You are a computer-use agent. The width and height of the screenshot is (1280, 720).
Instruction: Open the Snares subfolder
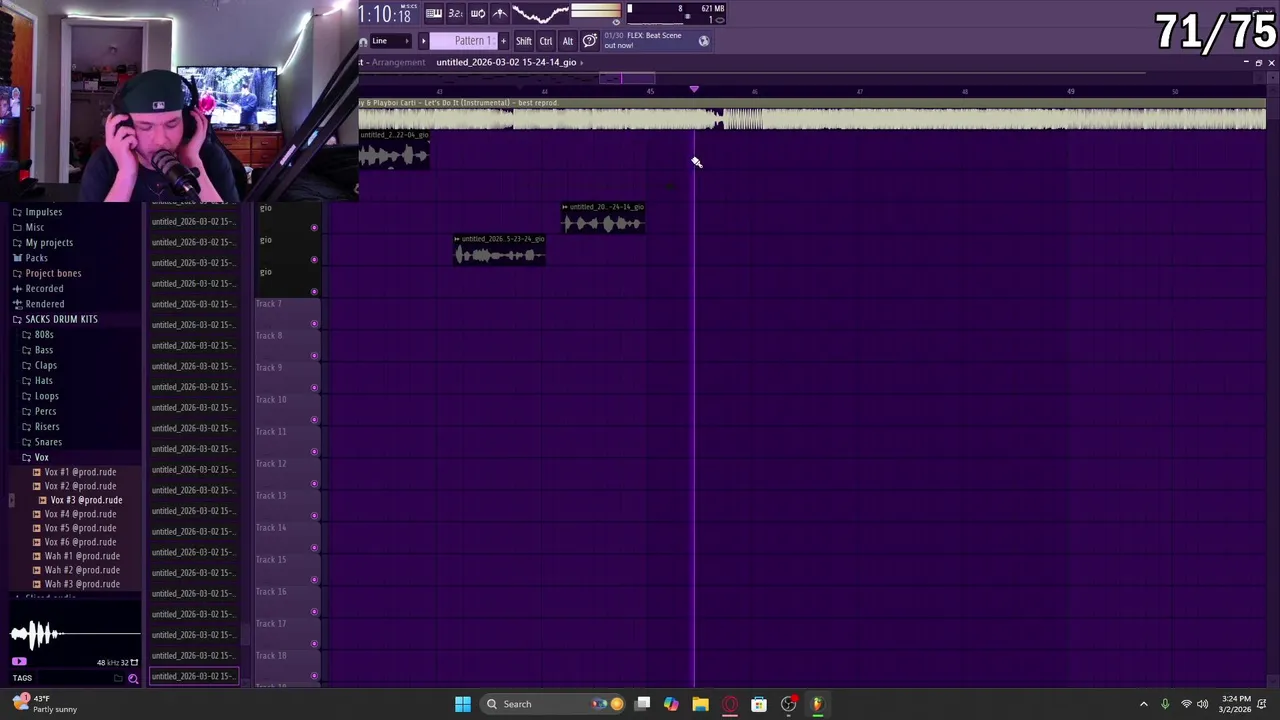tap(48, 442)
